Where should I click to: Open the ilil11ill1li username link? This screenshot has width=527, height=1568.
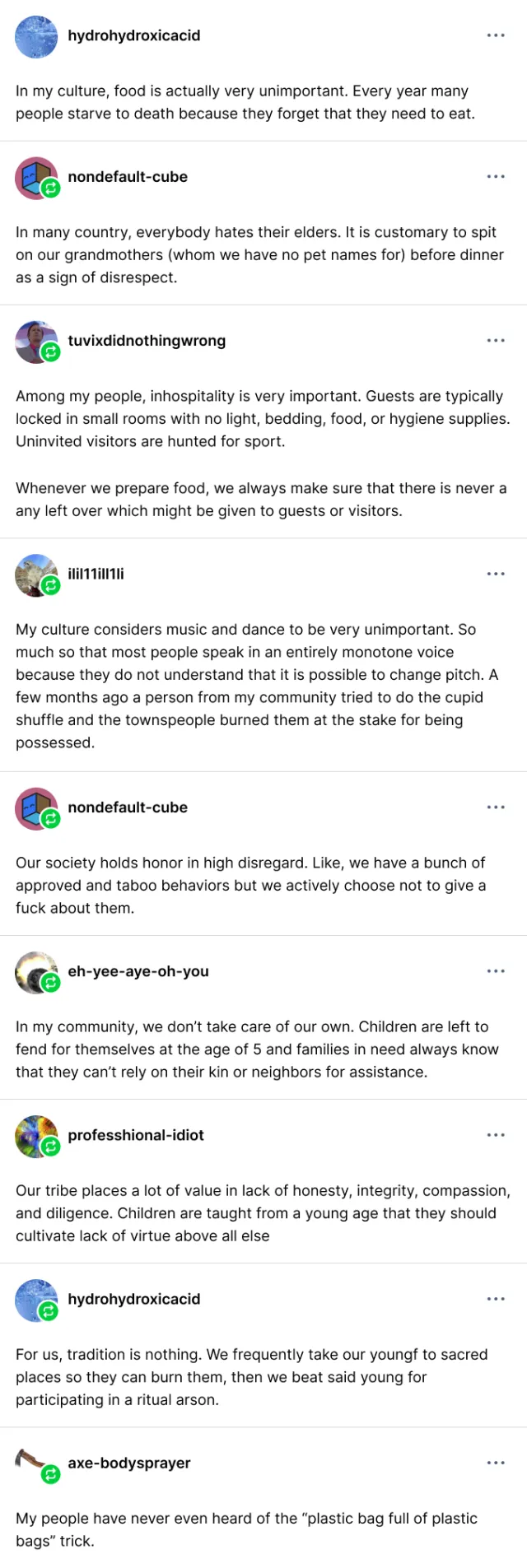pyautogui.click(x=96, y=574)
